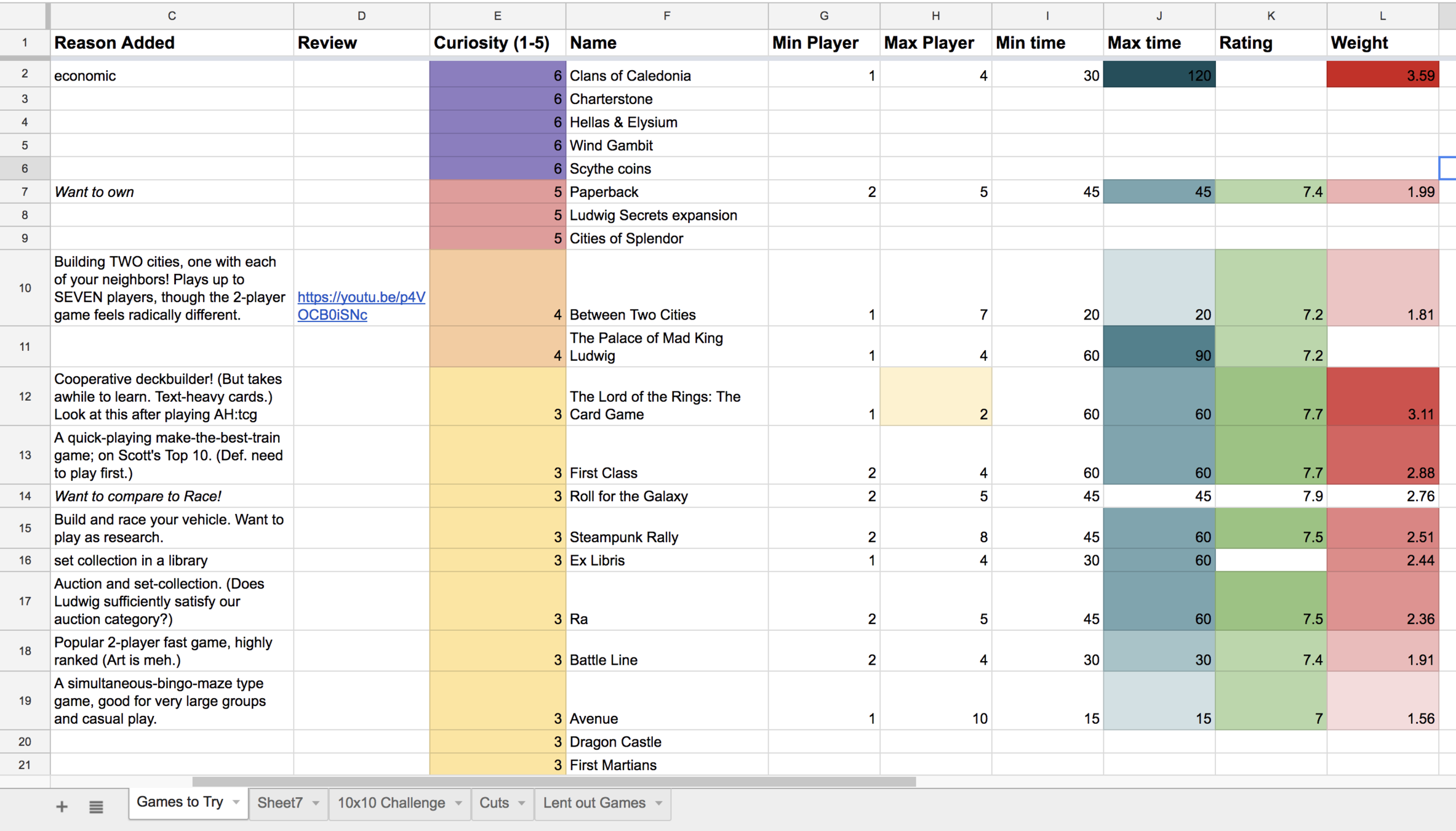Viewport: 1456px width, 831px height.
Task: Select the dark red 3.59 weight cell
Action: pos(1382,75)
